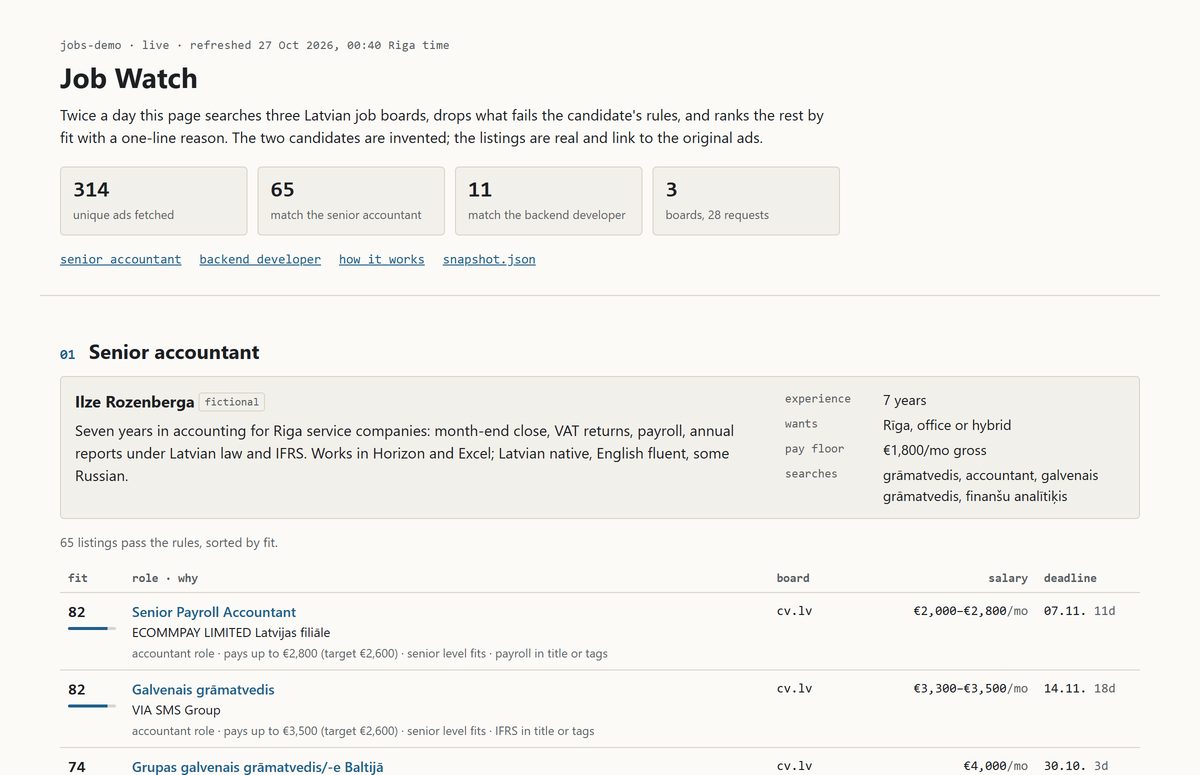Click the fit bar on the Galvenais grāmatvedis row

point(92,706)
